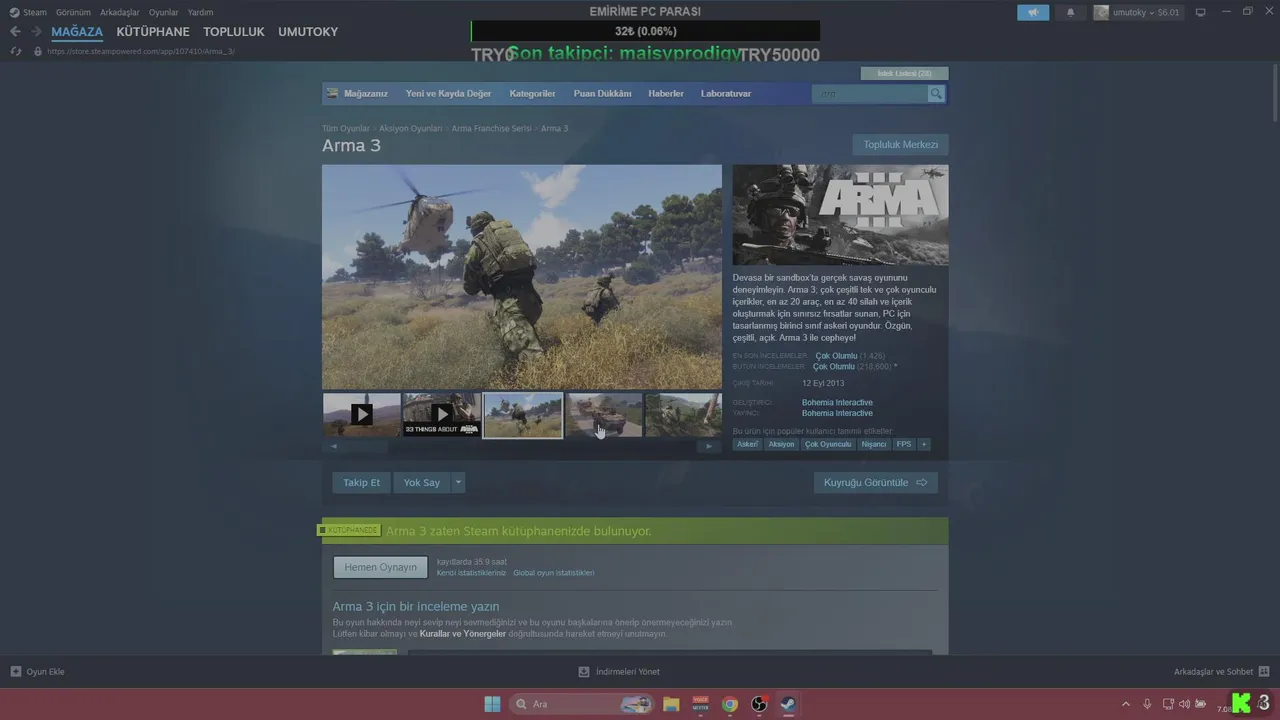Open the Yardım menu
Screen dimensions: 1280x720
tap(200, 12)
